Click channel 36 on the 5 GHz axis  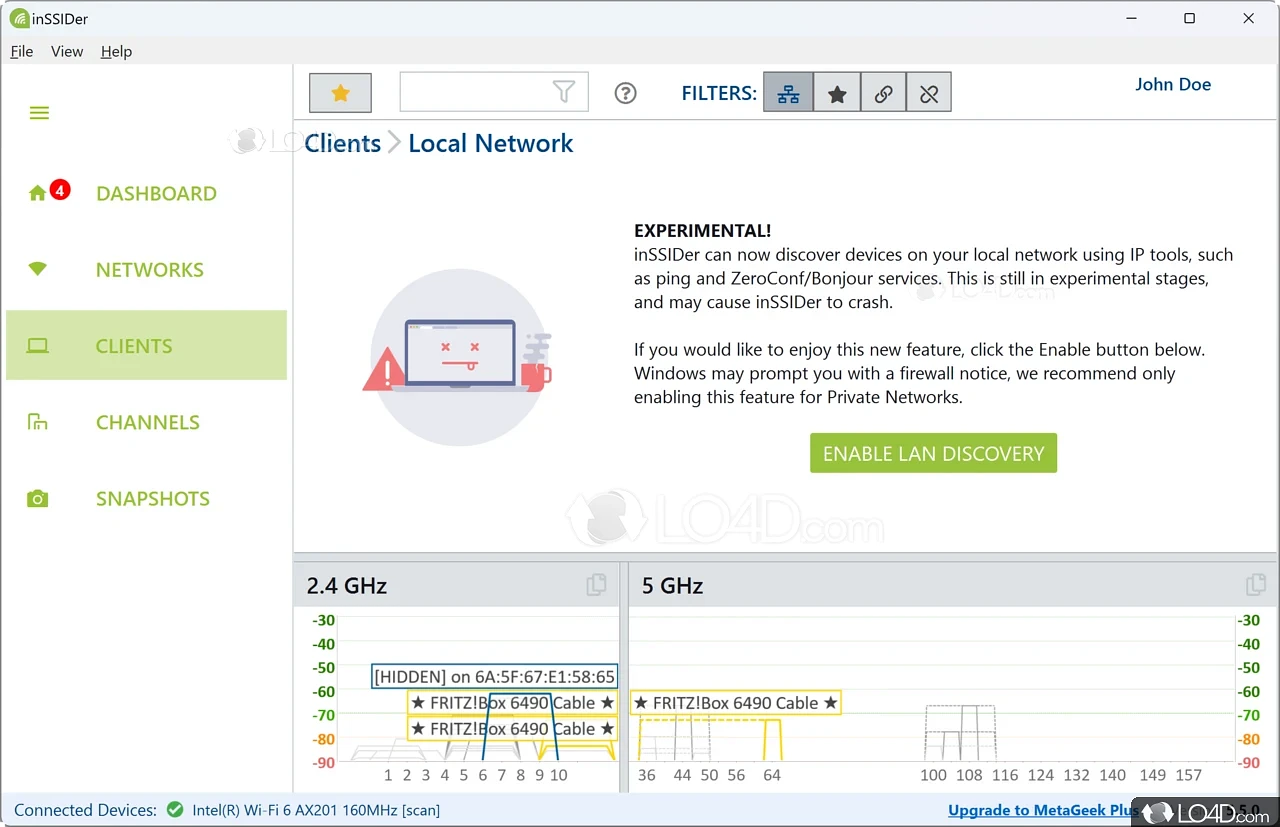[647, 775]
